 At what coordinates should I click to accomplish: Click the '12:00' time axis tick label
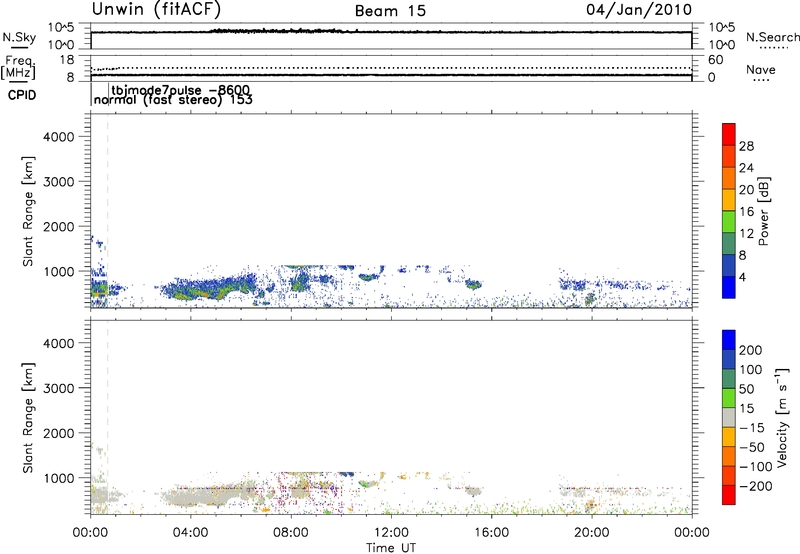click(391, 533)
